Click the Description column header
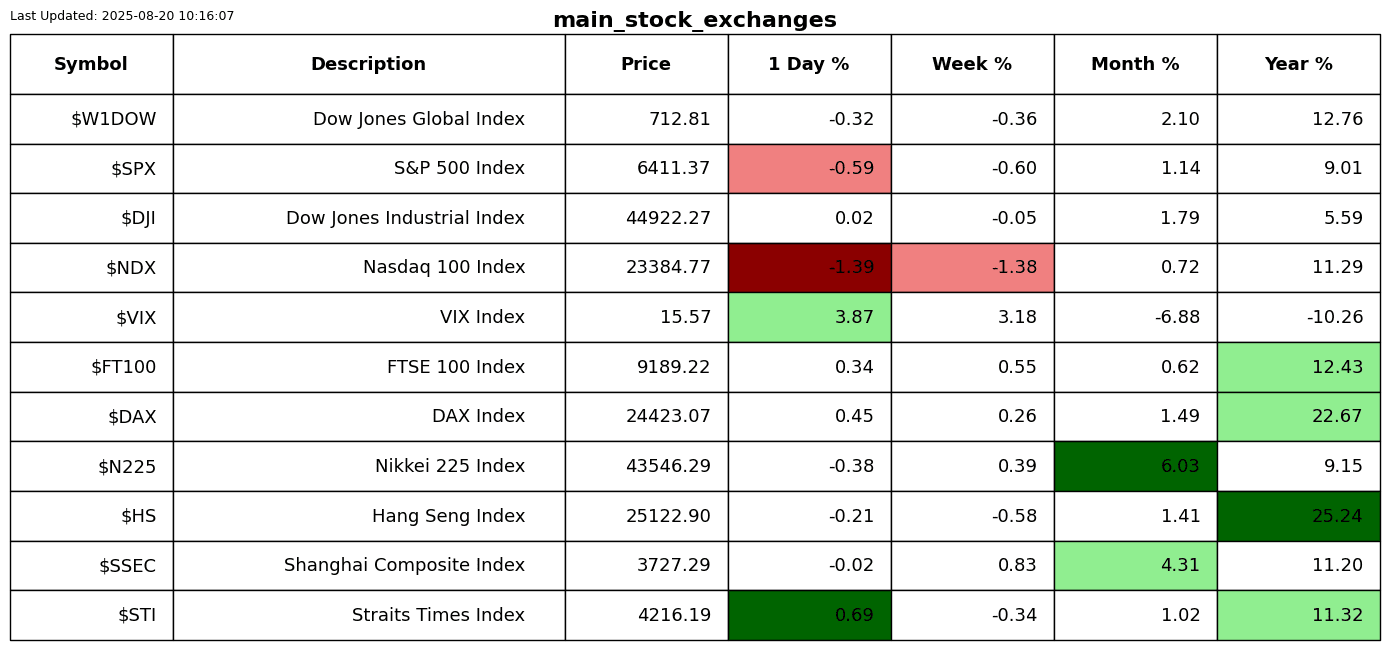1390x650 pixels. coord(368,64)
